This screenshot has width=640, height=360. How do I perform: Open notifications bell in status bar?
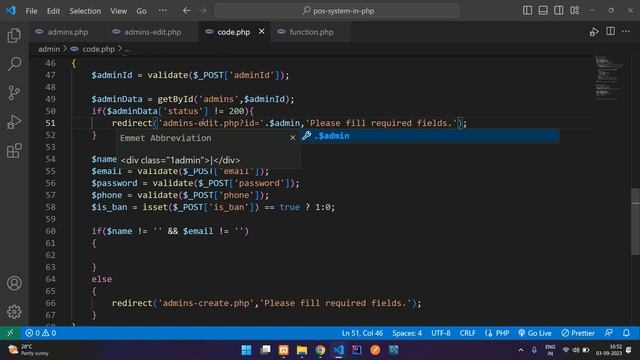click(x=627, y=333)
